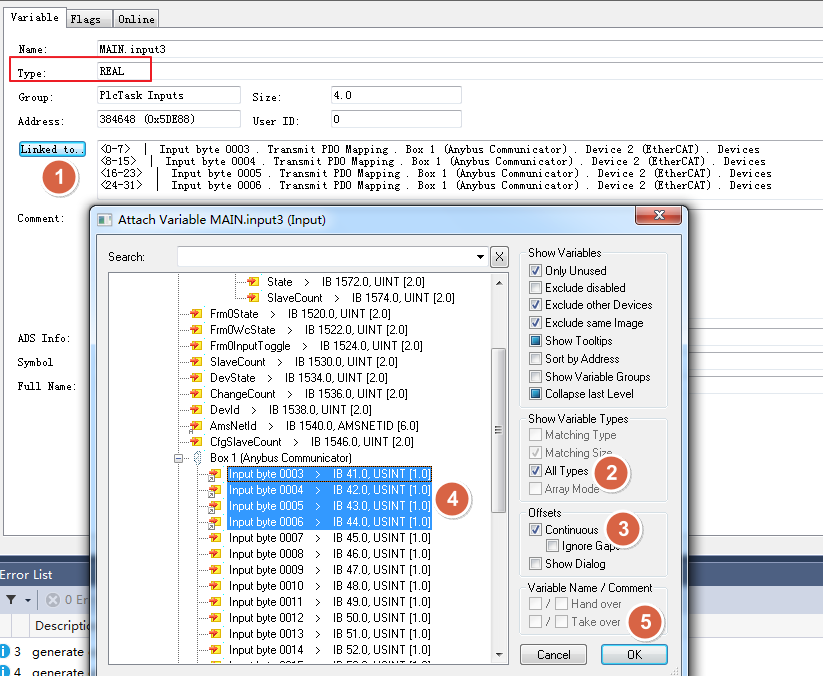823x676 pixels.
Task: Click the icon of Input byte 0009
Action: [x=215, y=570]
